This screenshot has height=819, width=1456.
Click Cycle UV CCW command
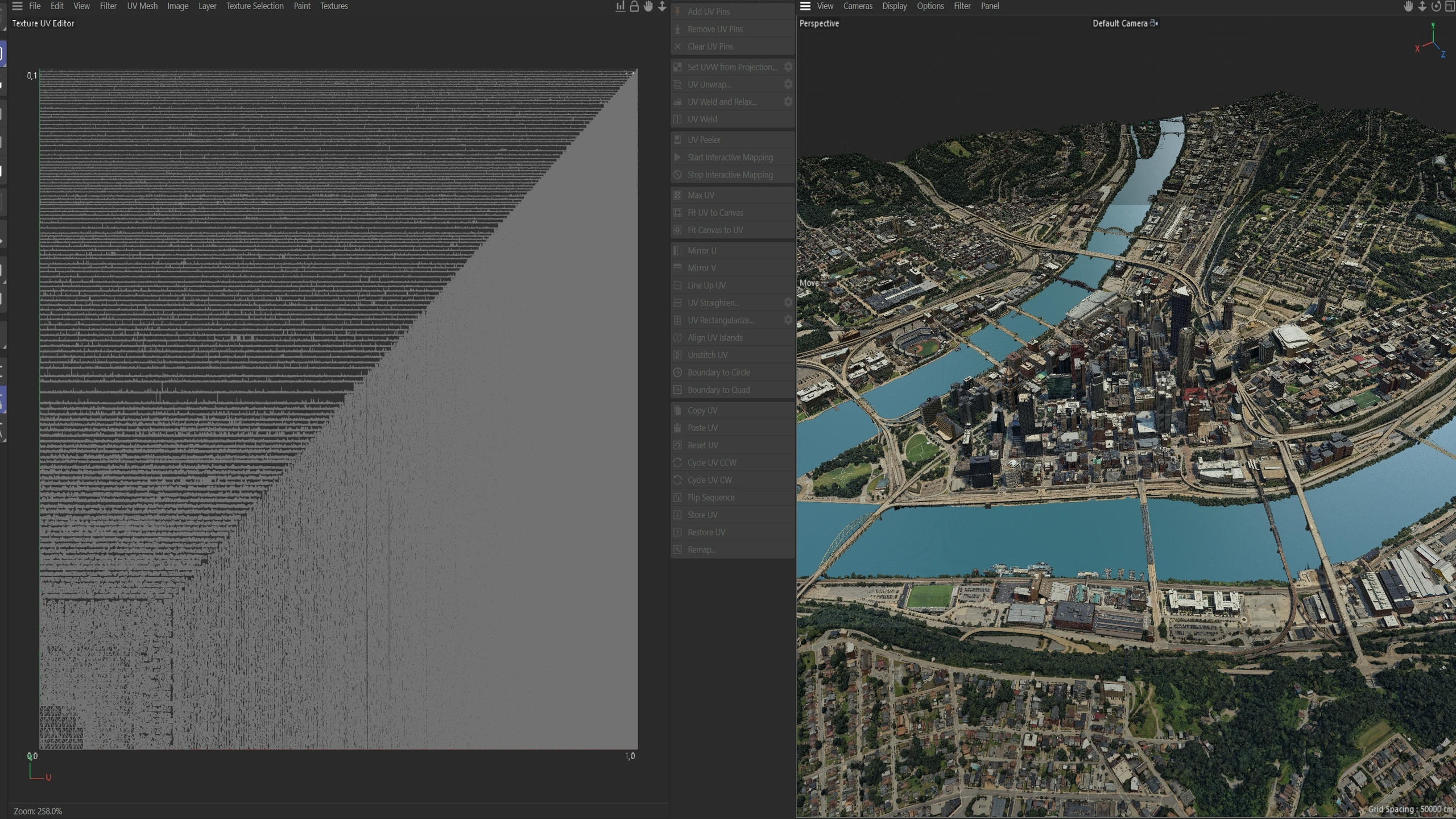tap(733, 463)
